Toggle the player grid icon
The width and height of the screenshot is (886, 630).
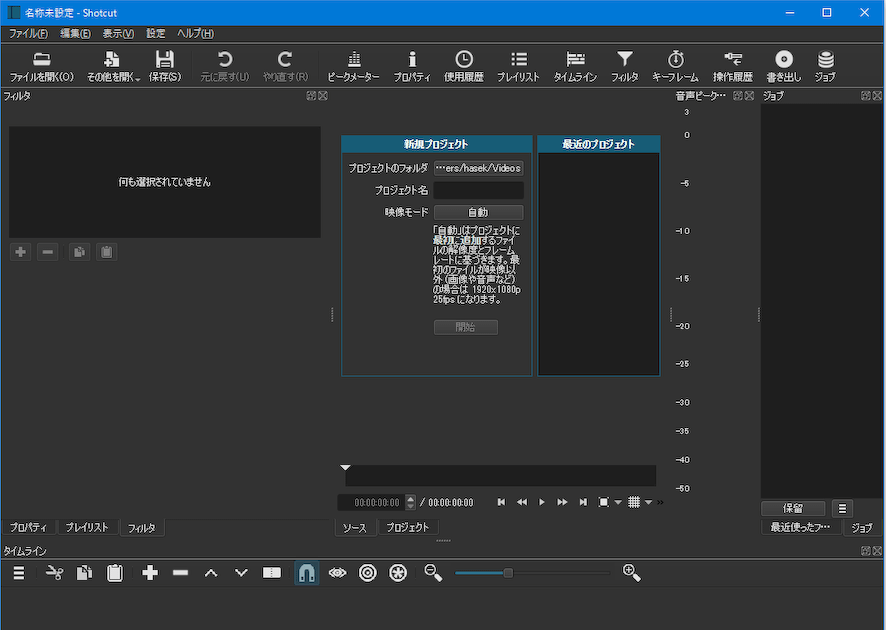point(634,502)
